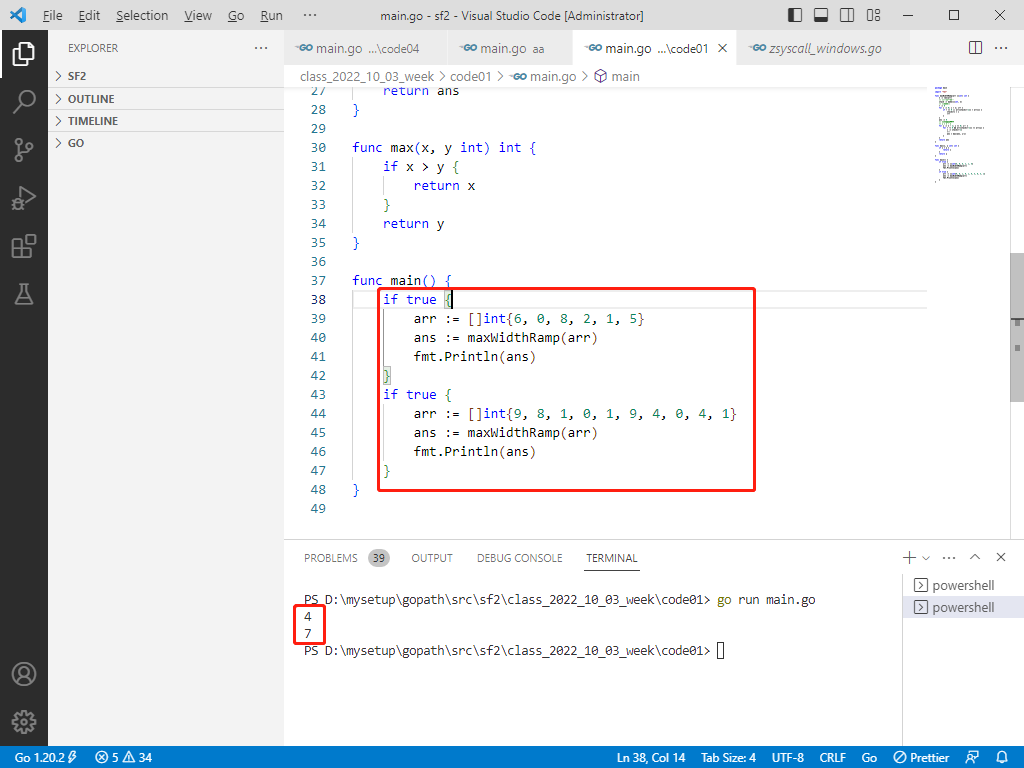Switch to the PROBLEMS panel tab
The image size is (1024, 768).
[x=345, y=558]
